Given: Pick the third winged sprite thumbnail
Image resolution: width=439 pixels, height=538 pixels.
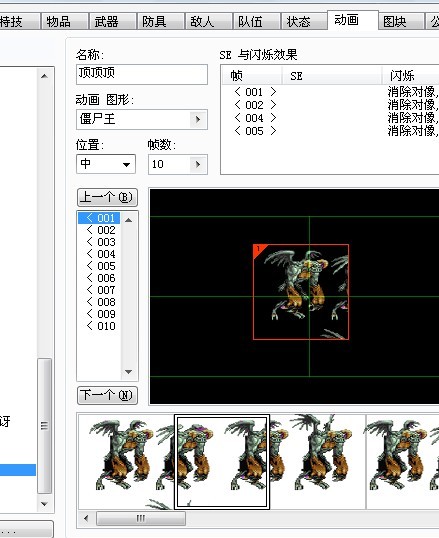Looking at the screenshot, I should point(318,462).
